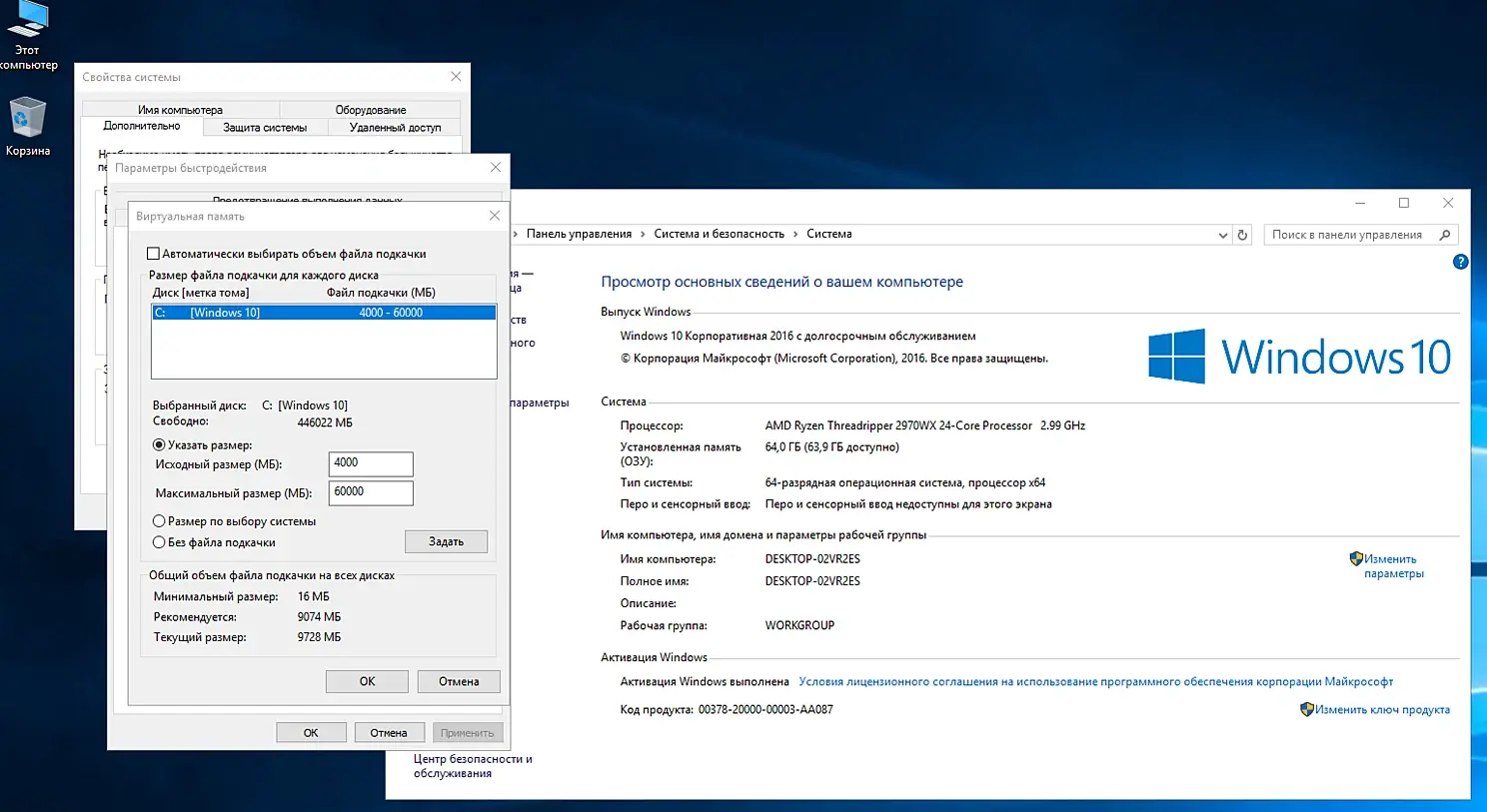Image resolution: width=1487 pixels, height=812 pixels.
Task: Click the 'Максимальный размер' input field
Action: coord(370,492)
